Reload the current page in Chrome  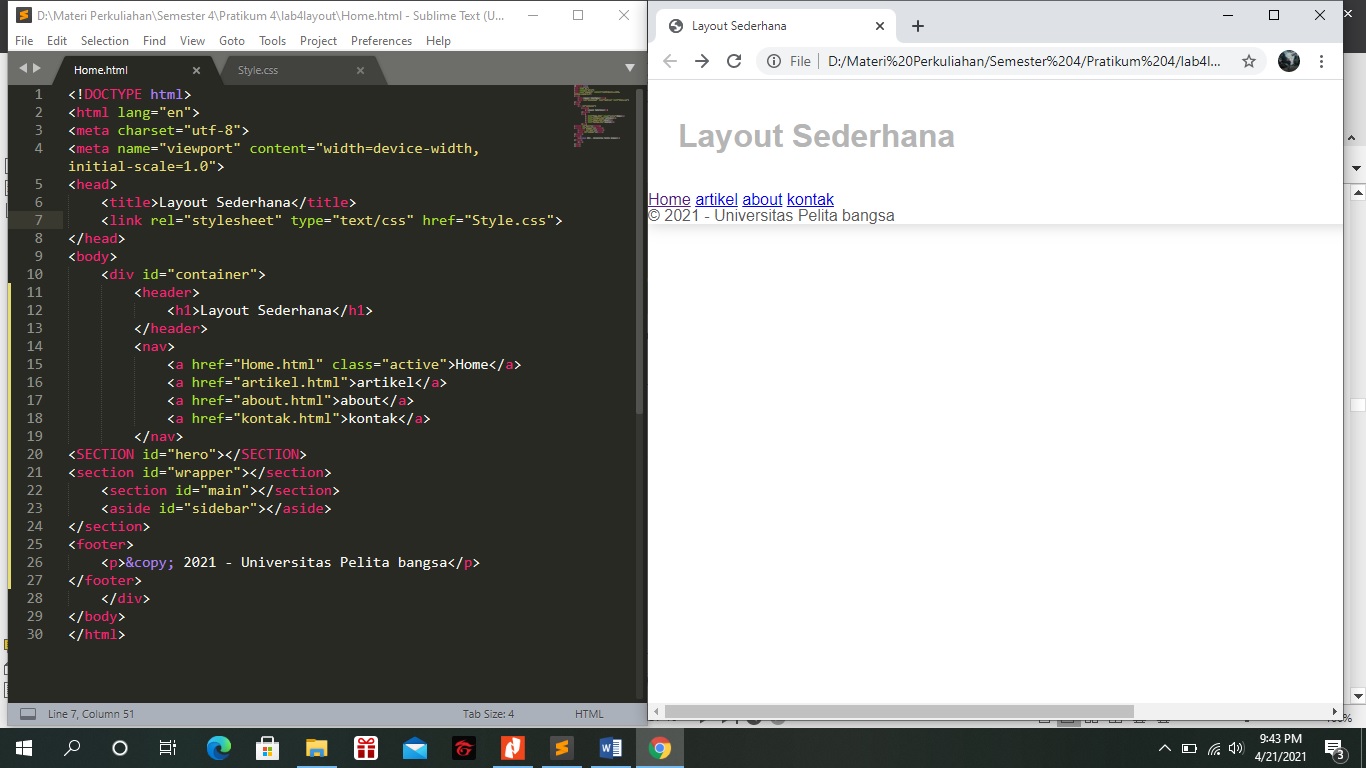pyautogui.click(x=734, y=61)
